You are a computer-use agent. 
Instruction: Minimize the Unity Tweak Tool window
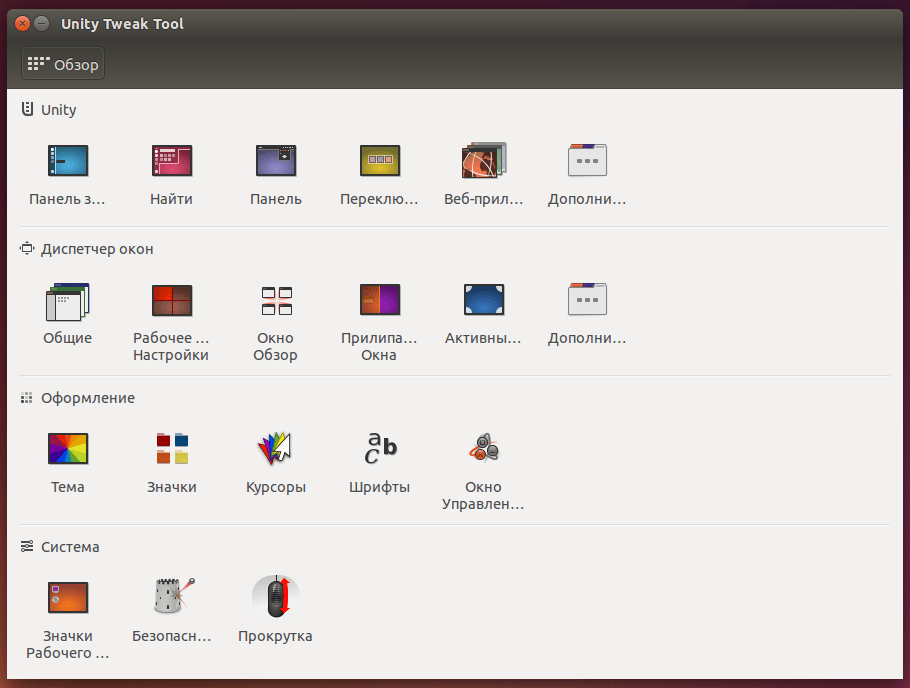click(42, 24)
